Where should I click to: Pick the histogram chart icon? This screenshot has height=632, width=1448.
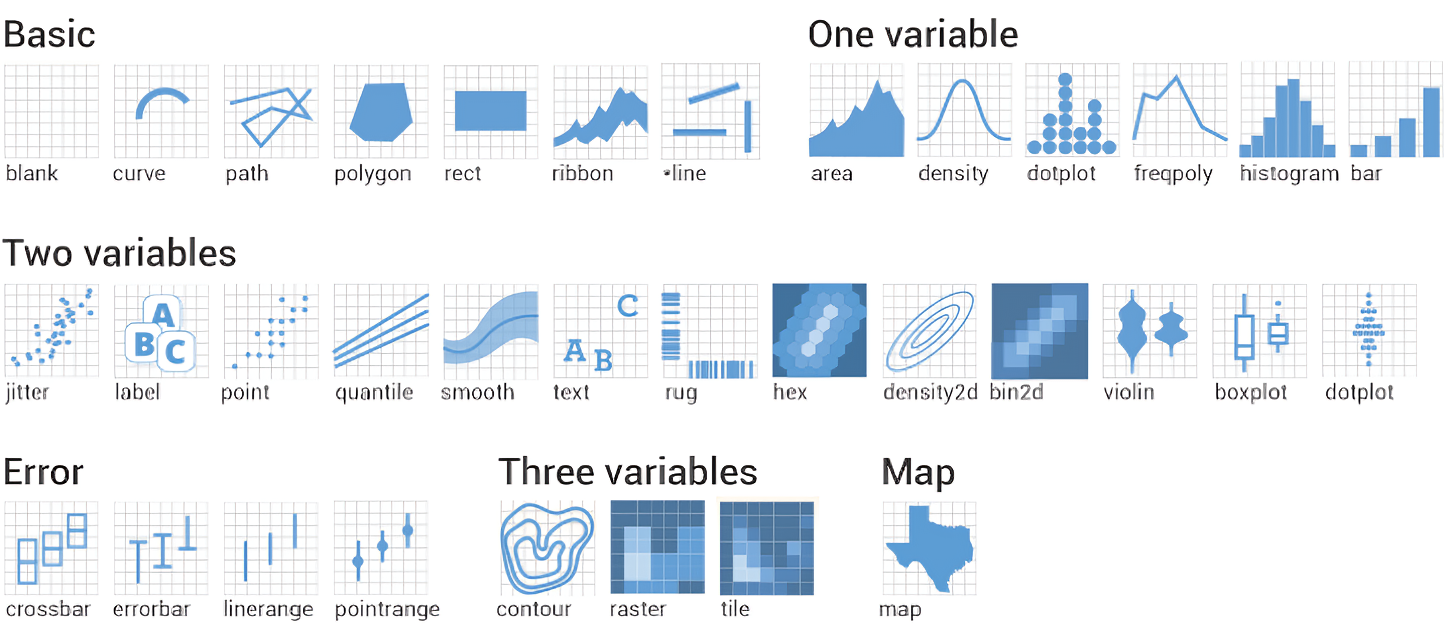click(1287, 109)
